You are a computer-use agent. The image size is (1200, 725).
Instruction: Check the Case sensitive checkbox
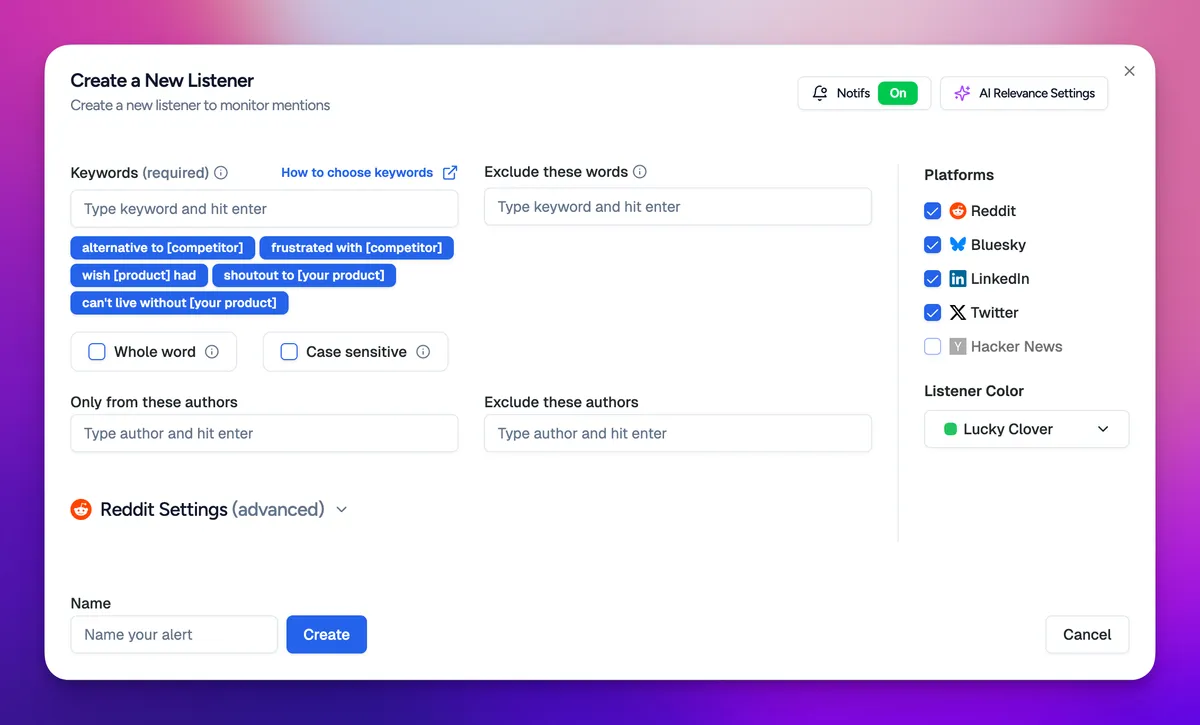click(x=289, y=352)
